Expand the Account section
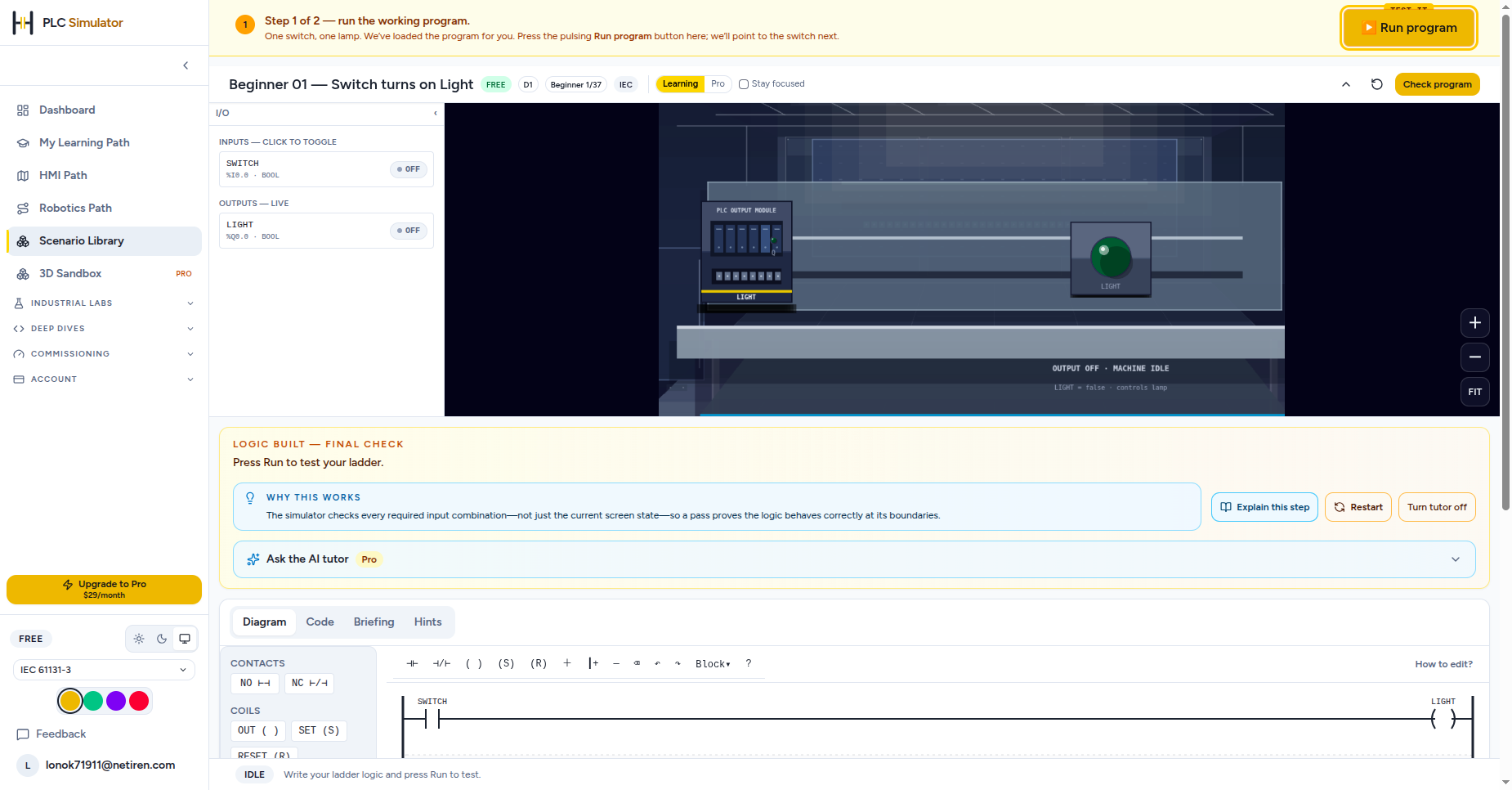Image resolution: width=1512 pixels, height=790 pixels. click(104, 379)
